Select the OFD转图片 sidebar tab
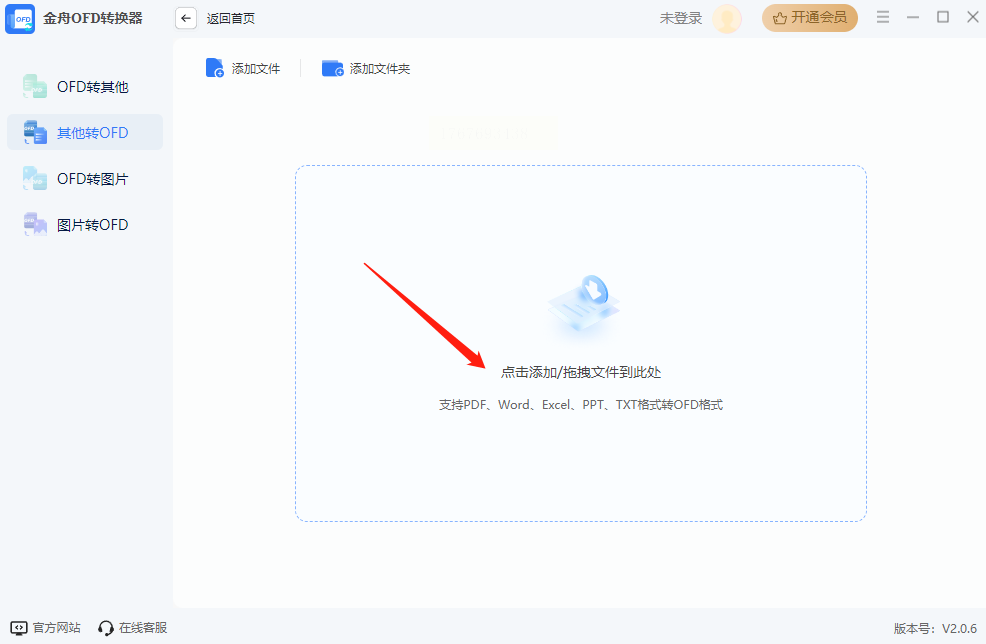 [85, 179]
